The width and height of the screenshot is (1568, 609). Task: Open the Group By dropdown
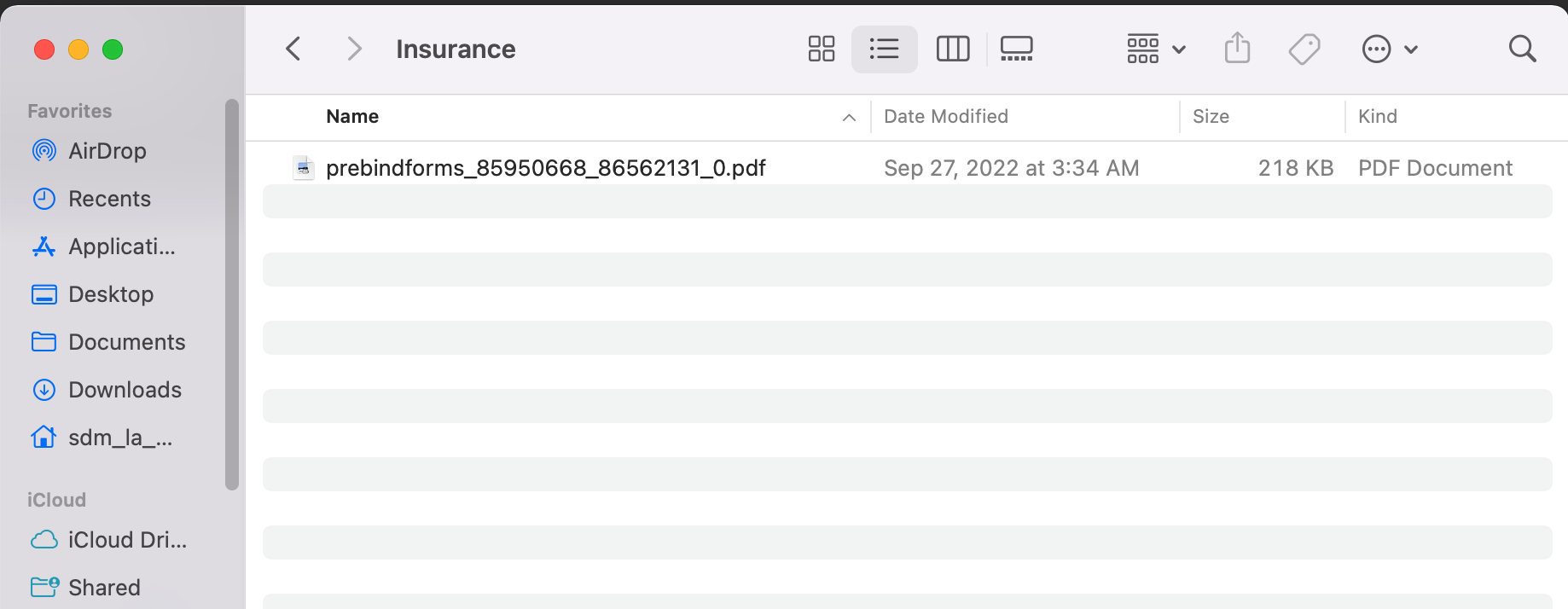(x=1155, y=49)
